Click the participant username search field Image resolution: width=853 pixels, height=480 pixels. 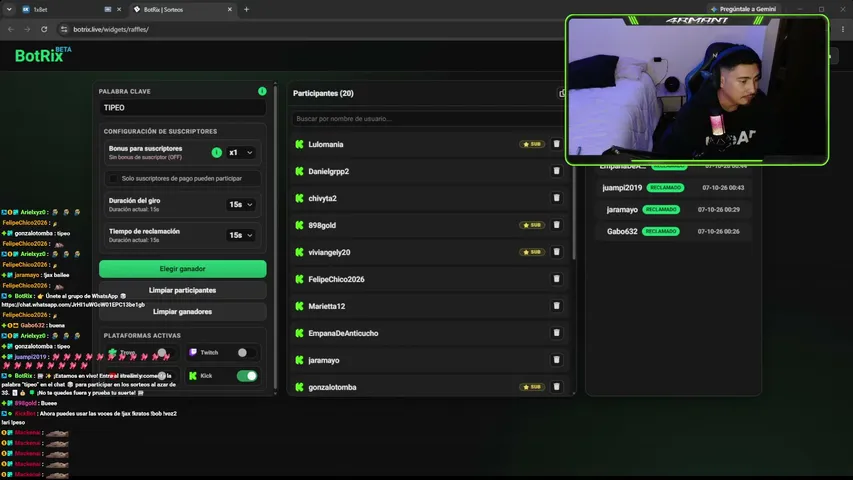[428, 119]
